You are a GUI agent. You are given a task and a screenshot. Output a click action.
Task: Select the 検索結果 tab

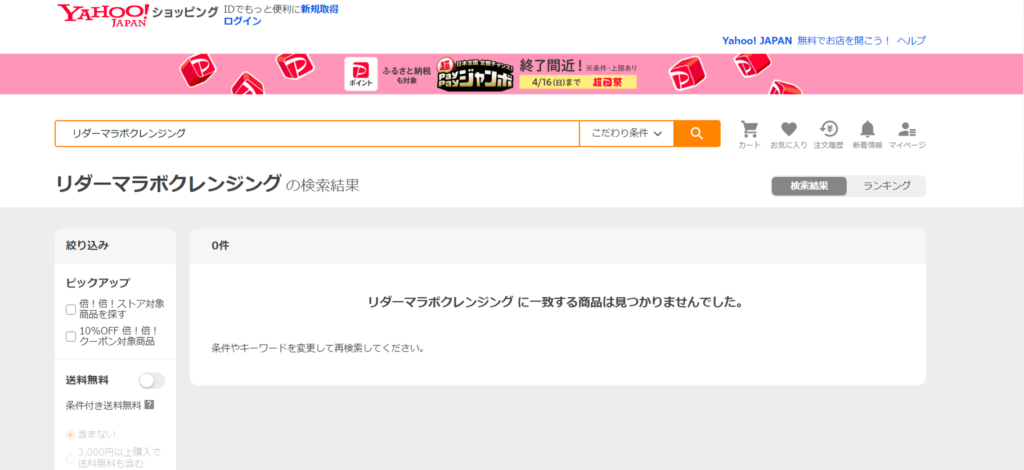coord(809,186)
